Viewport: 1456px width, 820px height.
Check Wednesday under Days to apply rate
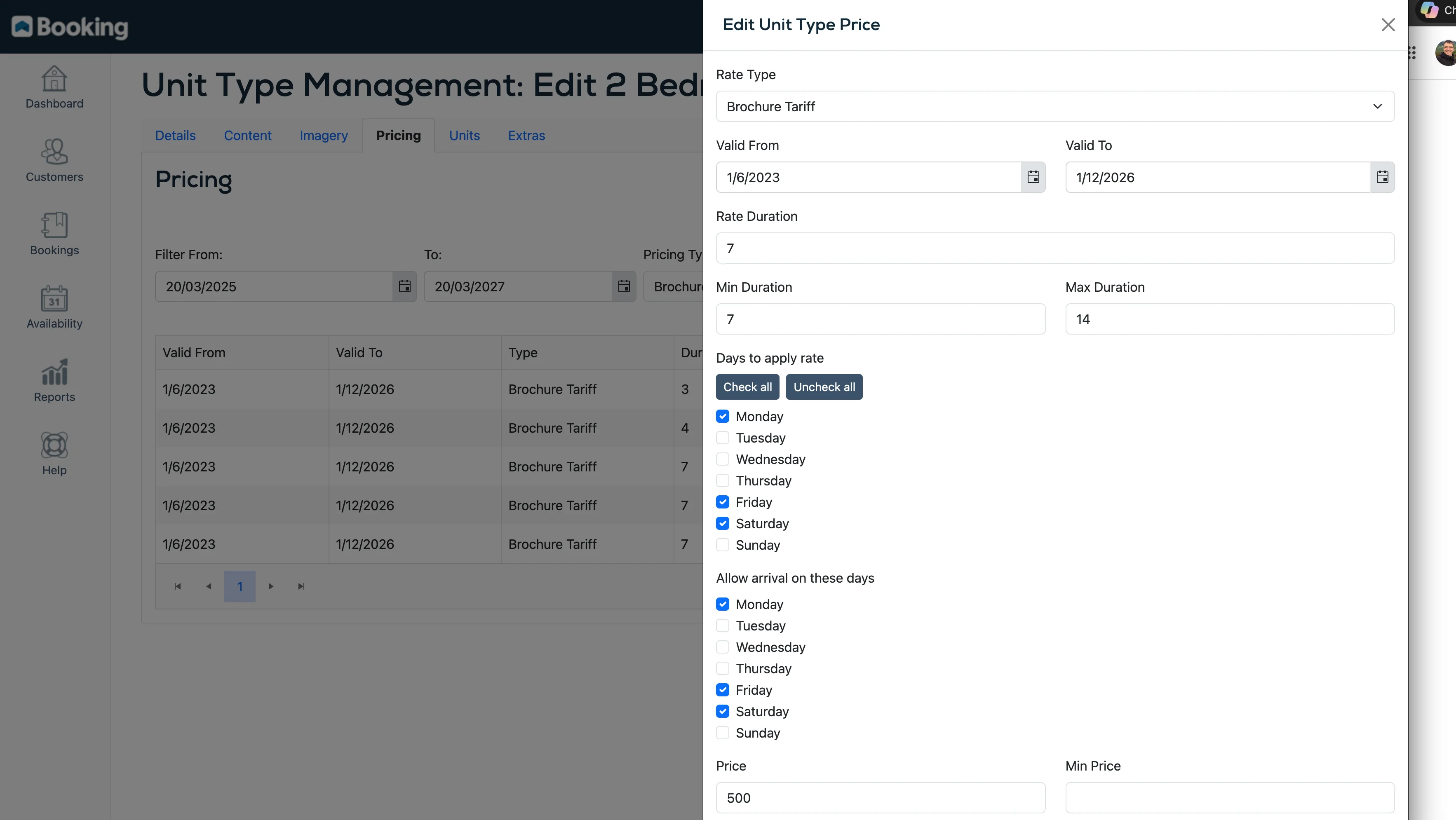722,459
